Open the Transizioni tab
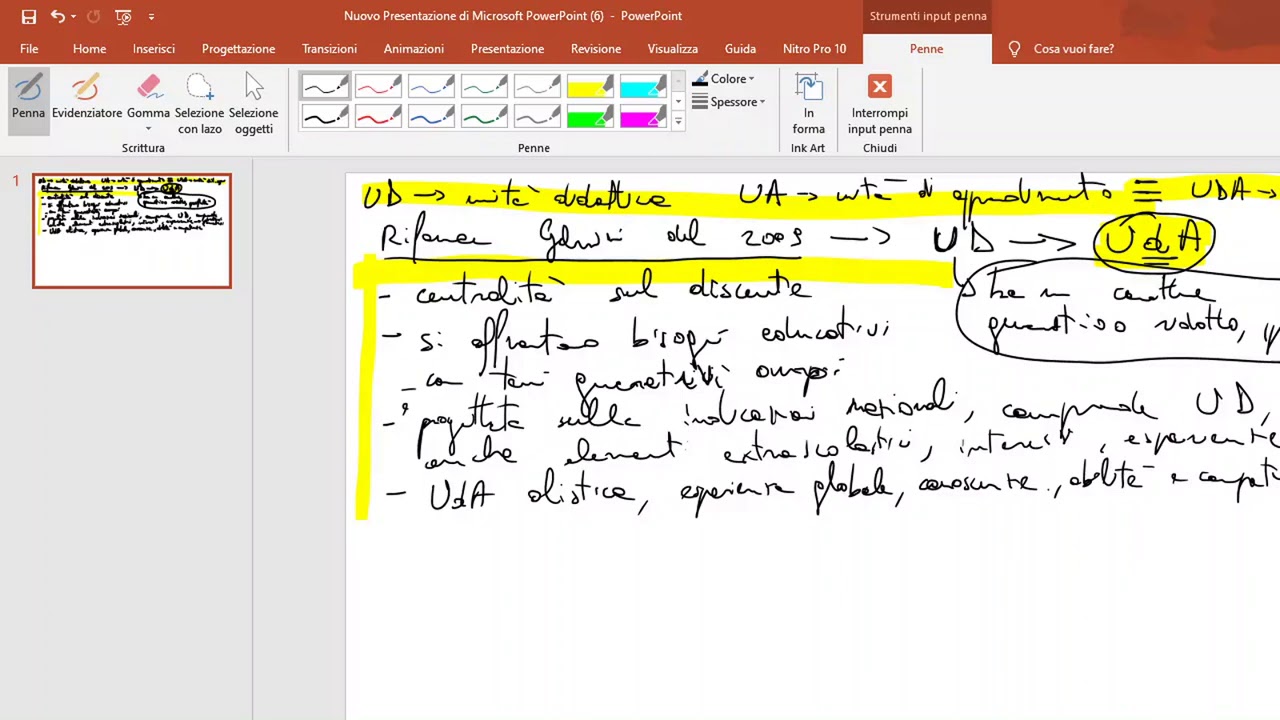 tap(329, 48)
